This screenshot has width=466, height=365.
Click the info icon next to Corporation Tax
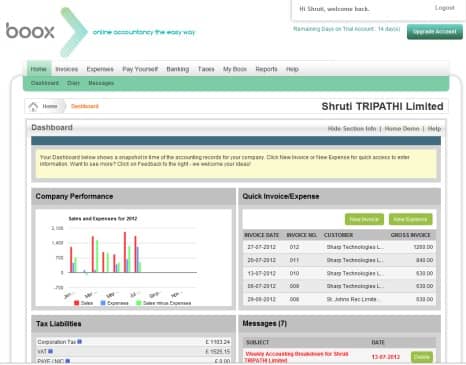pyautogui.click(x=79, y=342)
